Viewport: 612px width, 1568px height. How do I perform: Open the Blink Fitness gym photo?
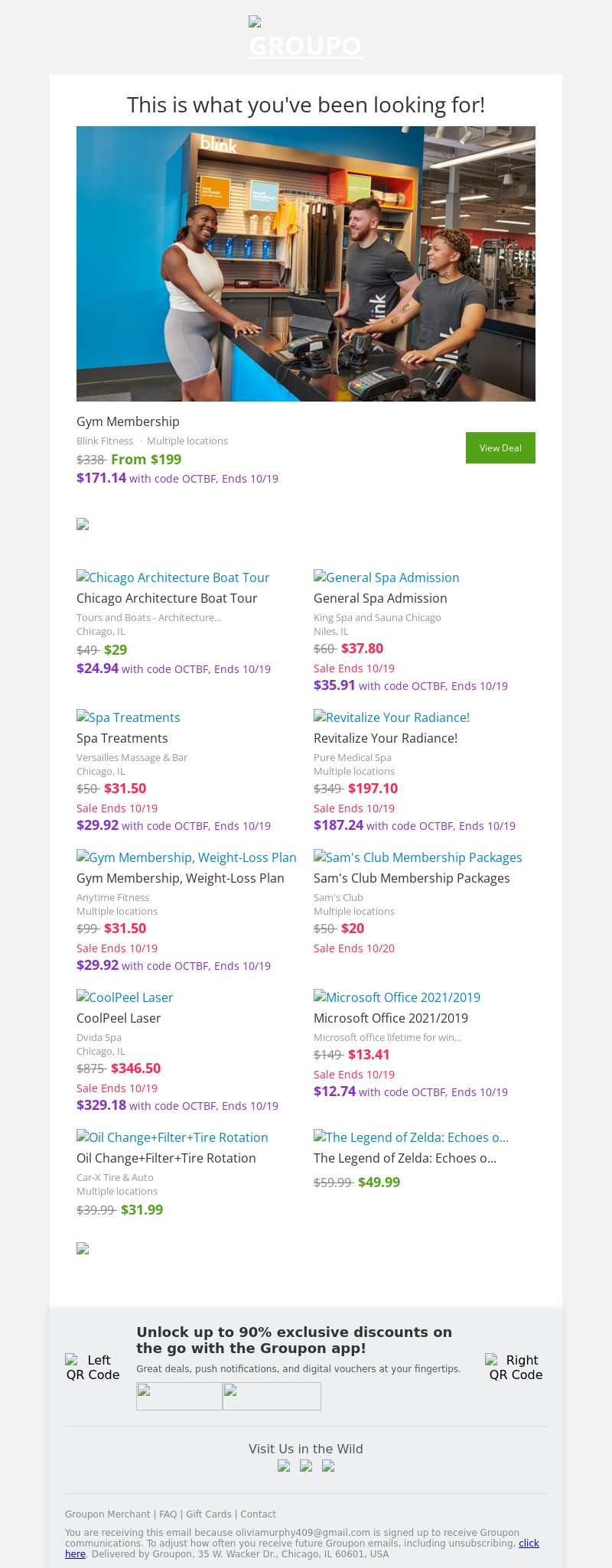pos(306,264)
